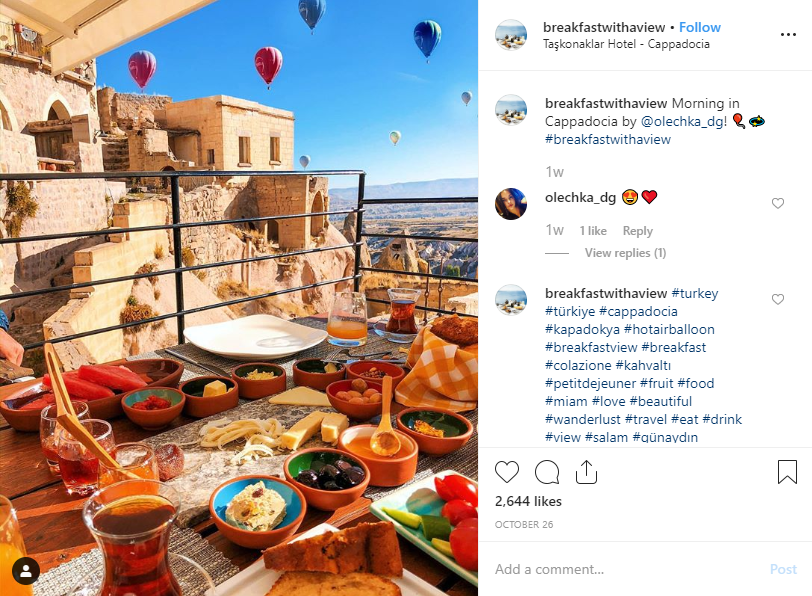Open breakfastwithaview avatar in the header
Image resolution: width=812 pixels, height=596 pixels.
[511, 35]
